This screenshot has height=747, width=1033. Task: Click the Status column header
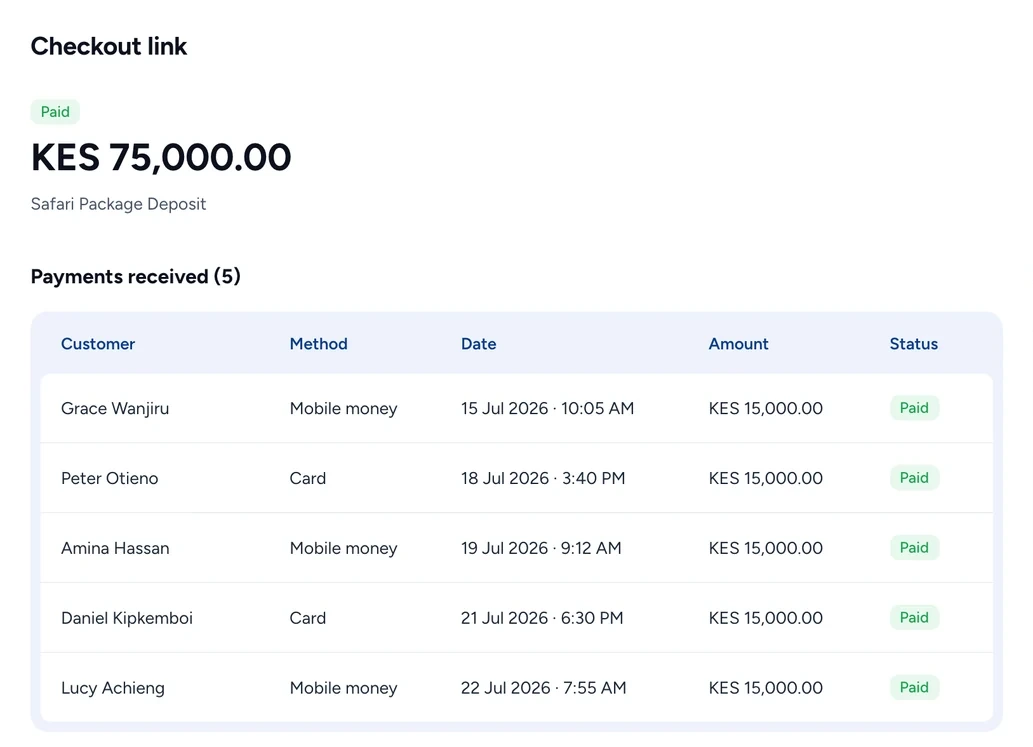pos(914,344)
